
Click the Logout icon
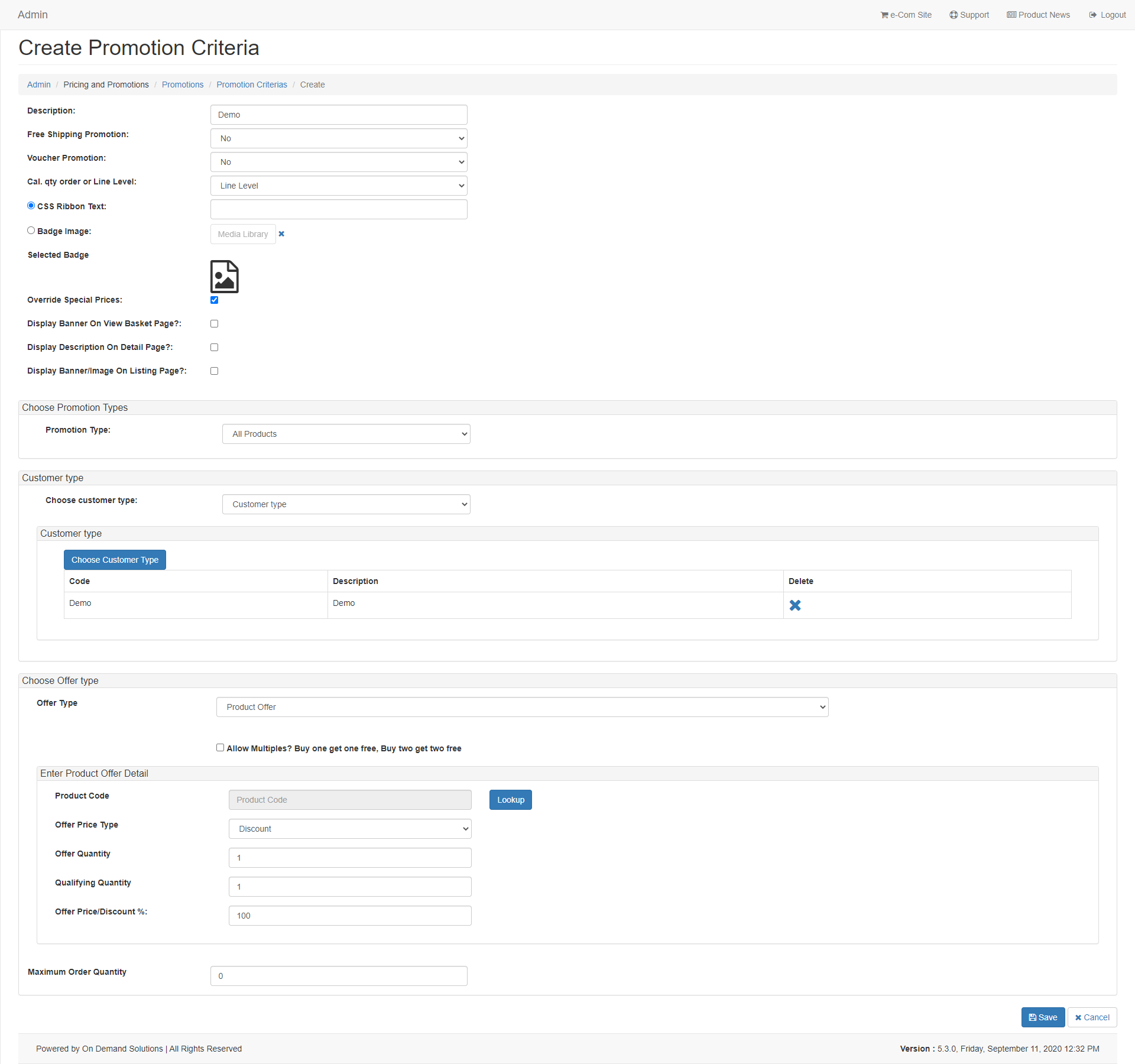[x=1093, y=15]
